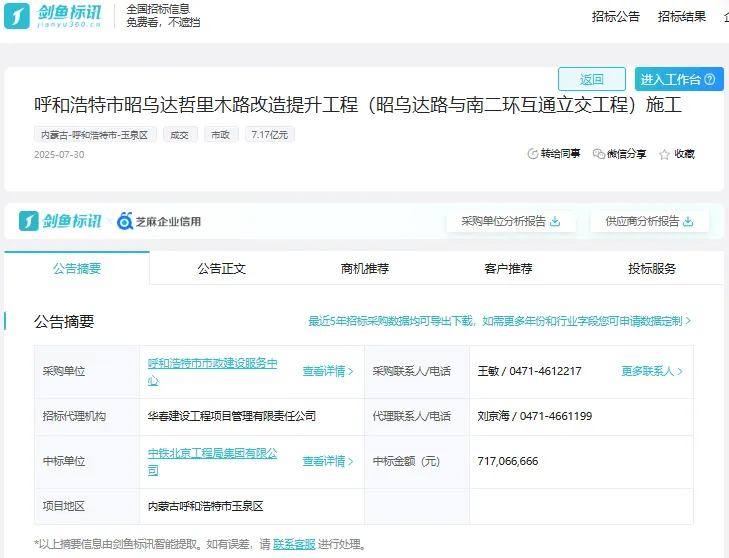Open 招标结果 in top navigation
Screen dimensions: 729x558
tap(682, 16)
